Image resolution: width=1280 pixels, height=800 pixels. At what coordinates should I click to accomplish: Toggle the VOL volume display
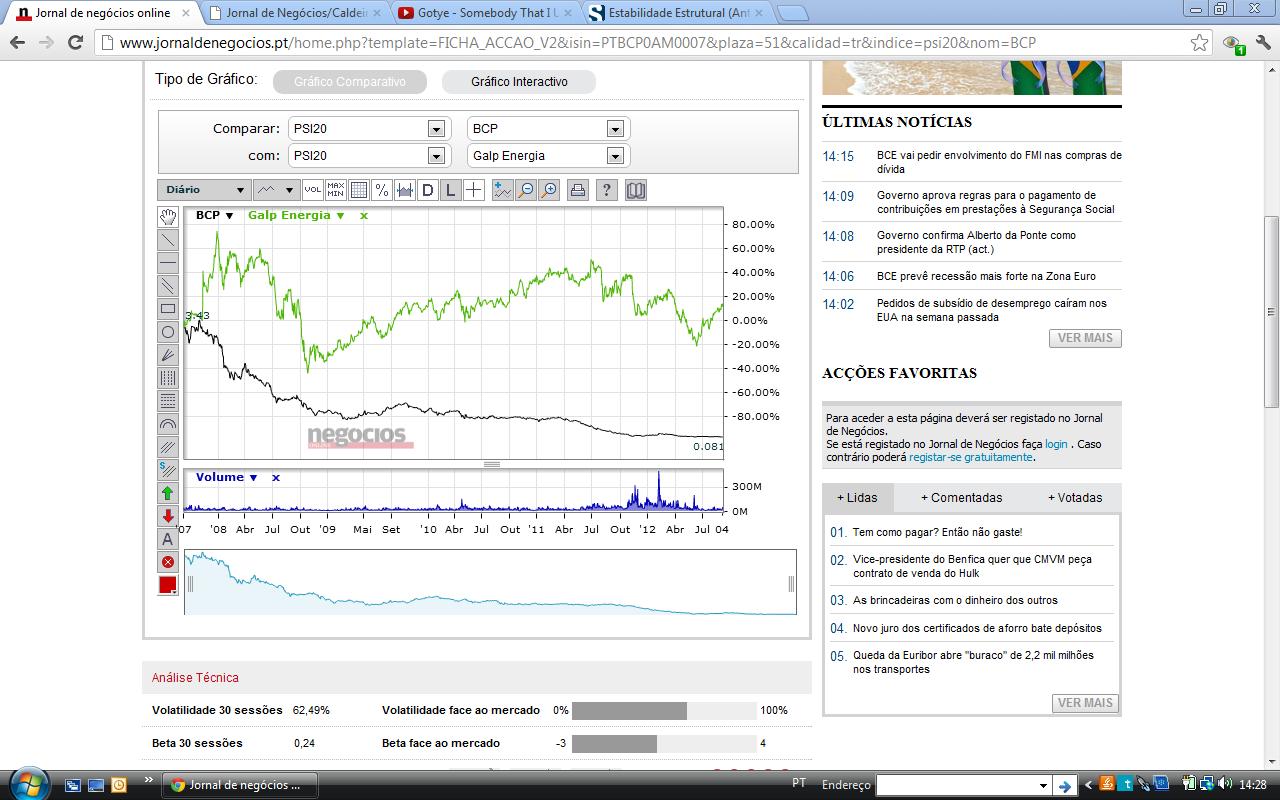pyautogui.click(x=313, y=190)
